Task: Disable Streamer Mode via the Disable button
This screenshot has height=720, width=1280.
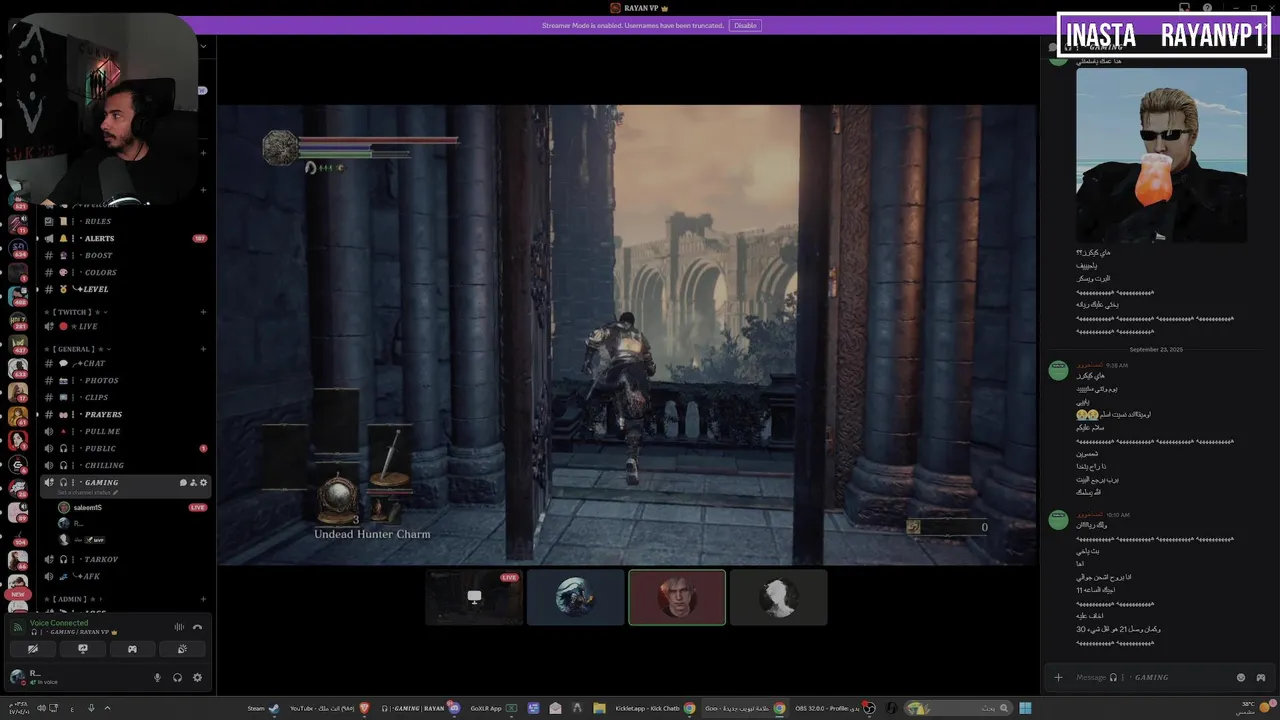Action: [x=745, y=25]
